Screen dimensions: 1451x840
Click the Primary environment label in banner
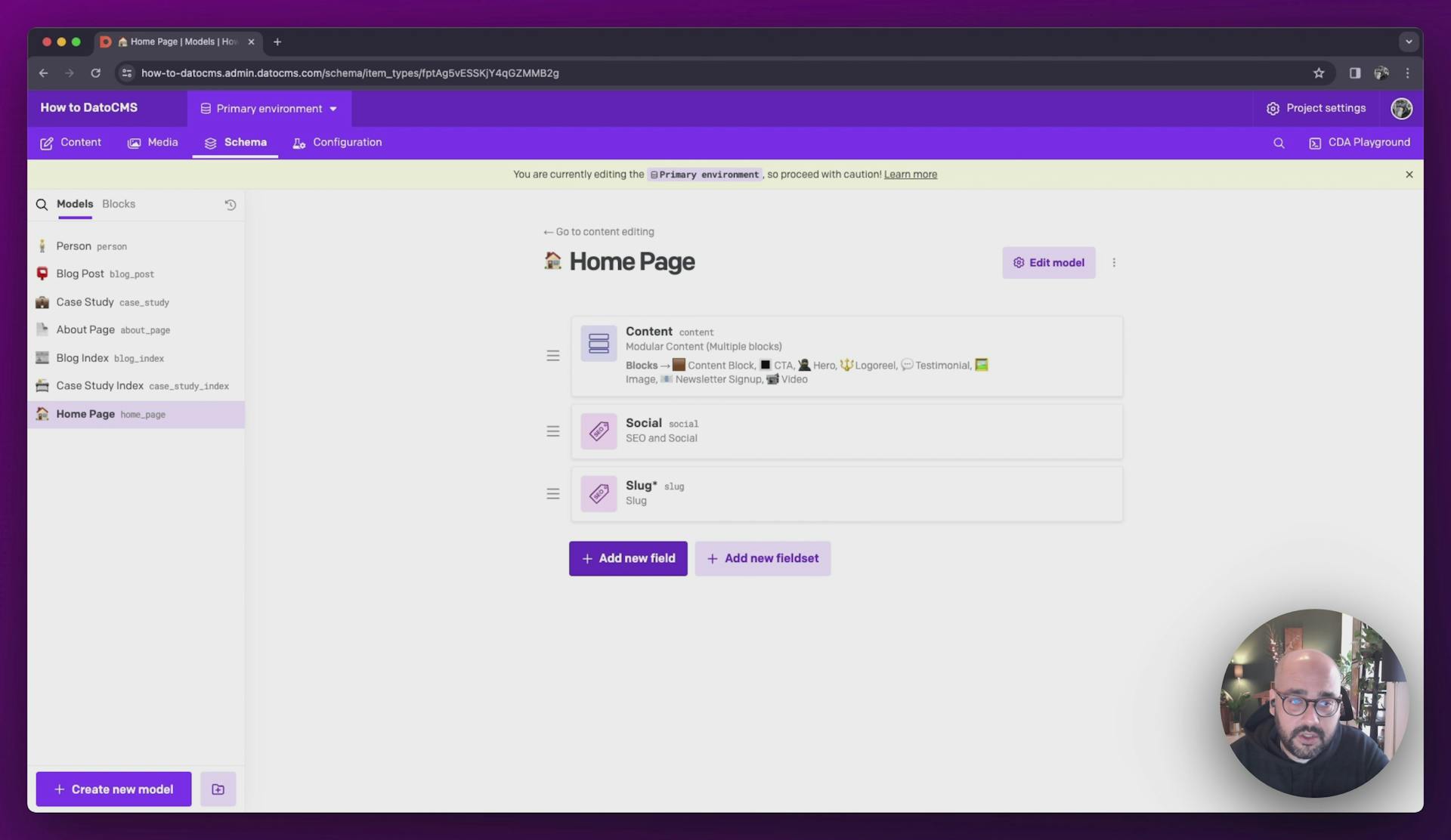click(704, 174)
